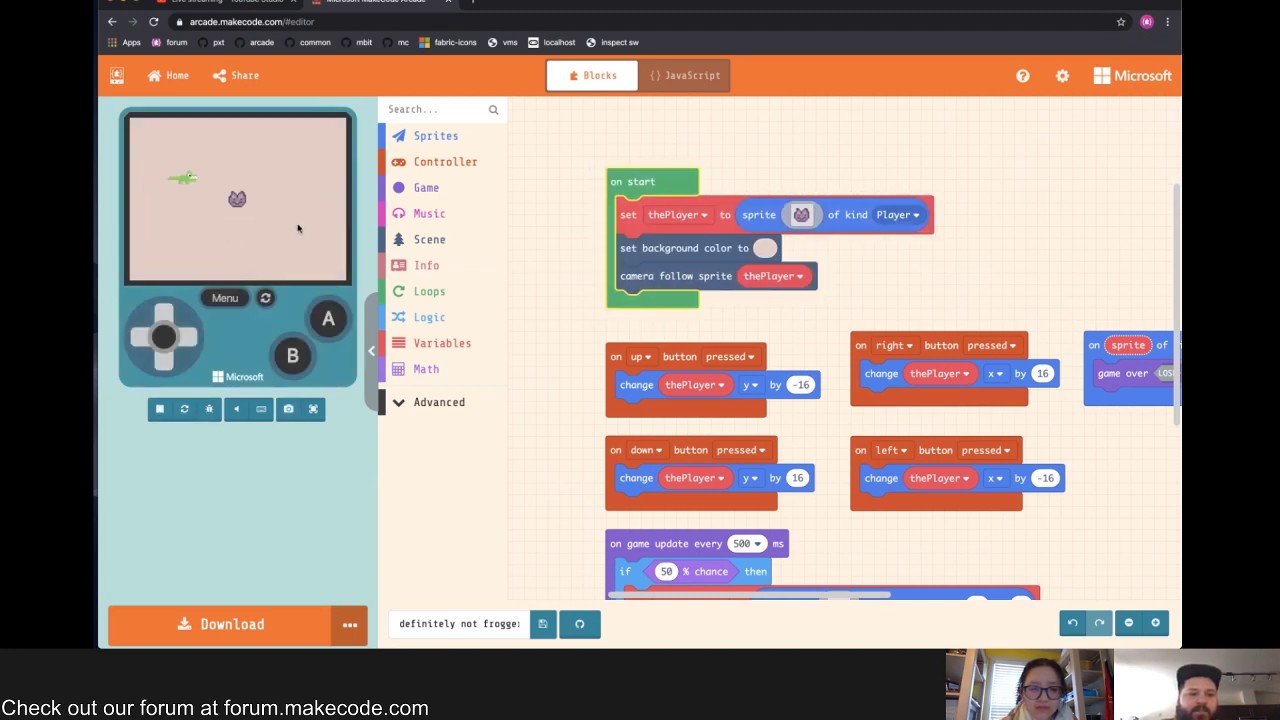Open the fabric-icons bookmark
The image size is (1280, 720).
(448, 43)
